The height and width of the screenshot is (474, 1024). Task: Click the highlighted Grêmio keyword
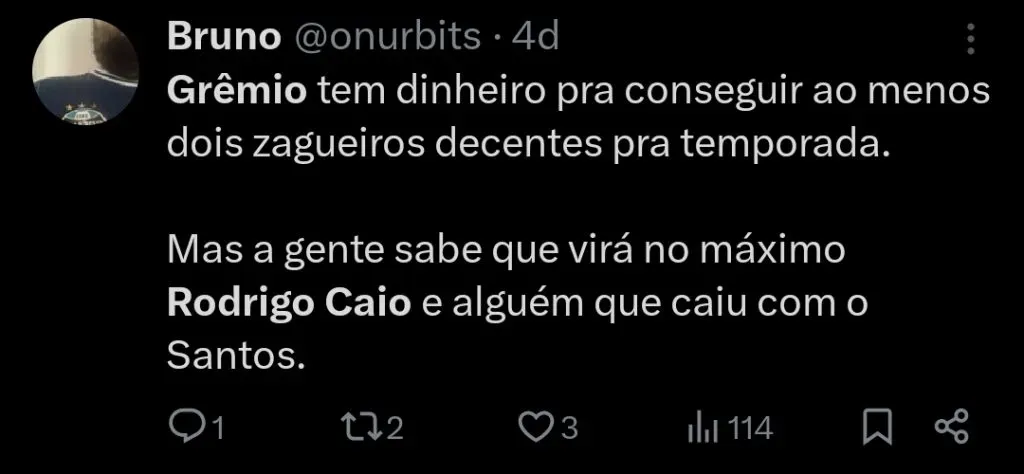click(237, 92)
